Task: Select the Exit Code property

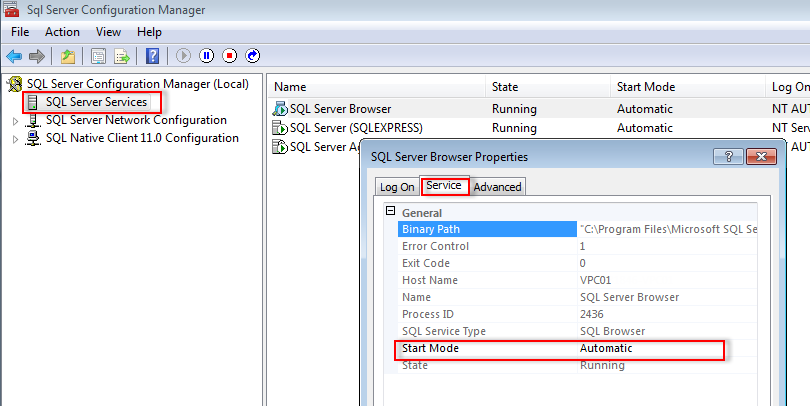Action: pos(426,263)
